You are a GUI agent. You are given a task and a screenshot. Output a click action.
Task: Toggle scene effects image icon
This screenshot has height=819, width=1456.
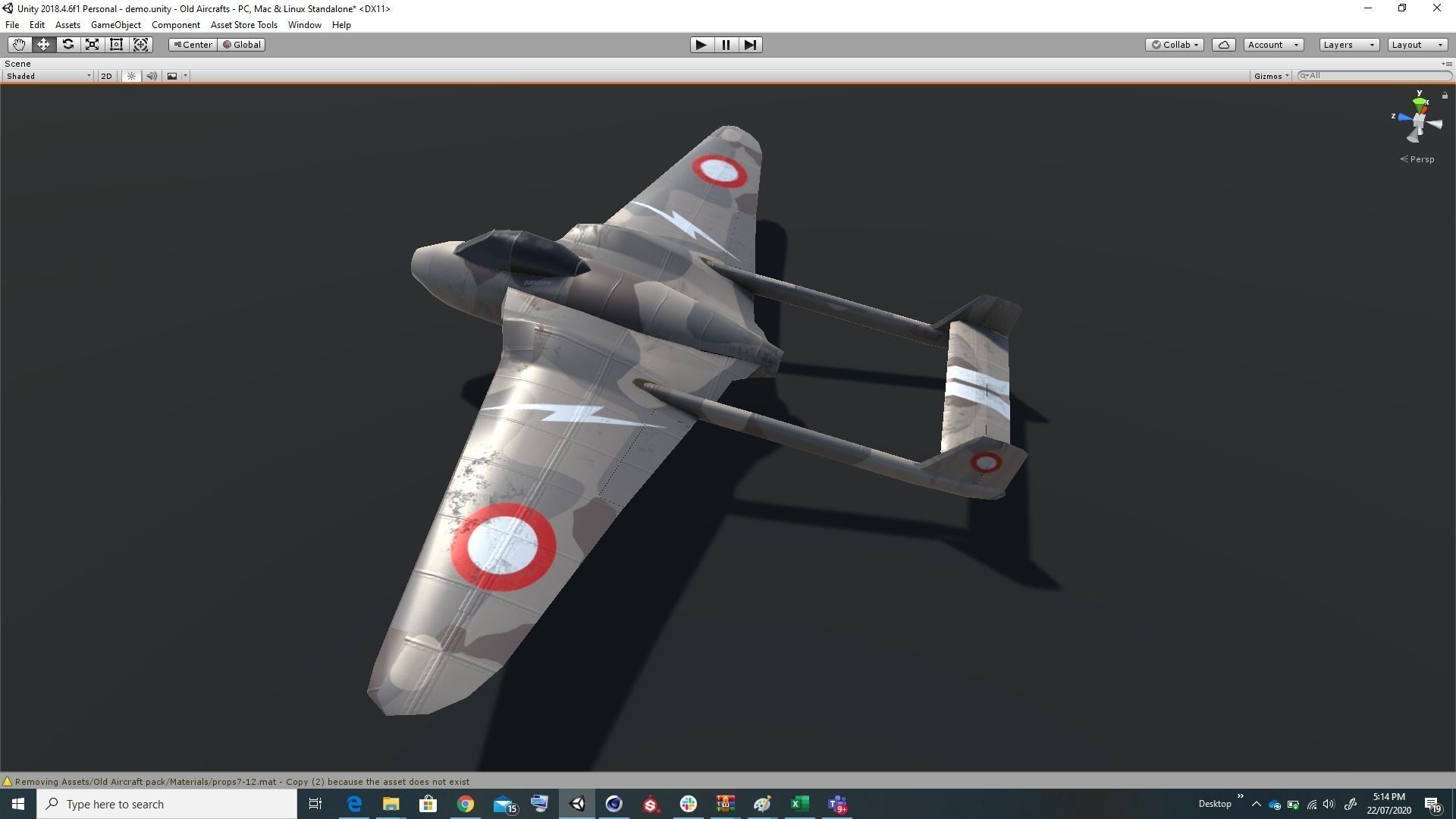tap(172, 76)
